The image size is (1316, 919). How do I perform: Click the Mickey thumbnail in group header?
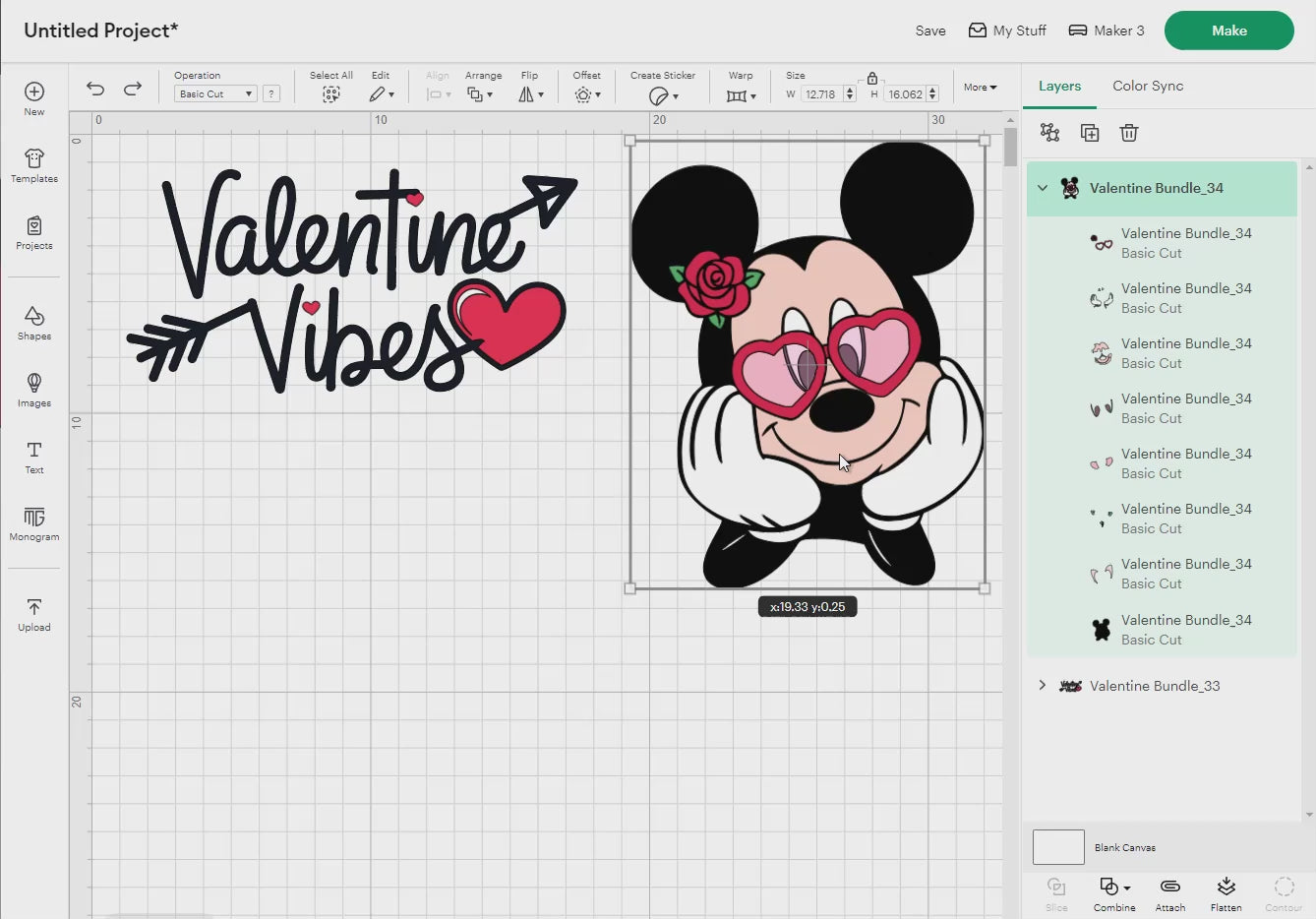click(1070, 188)
